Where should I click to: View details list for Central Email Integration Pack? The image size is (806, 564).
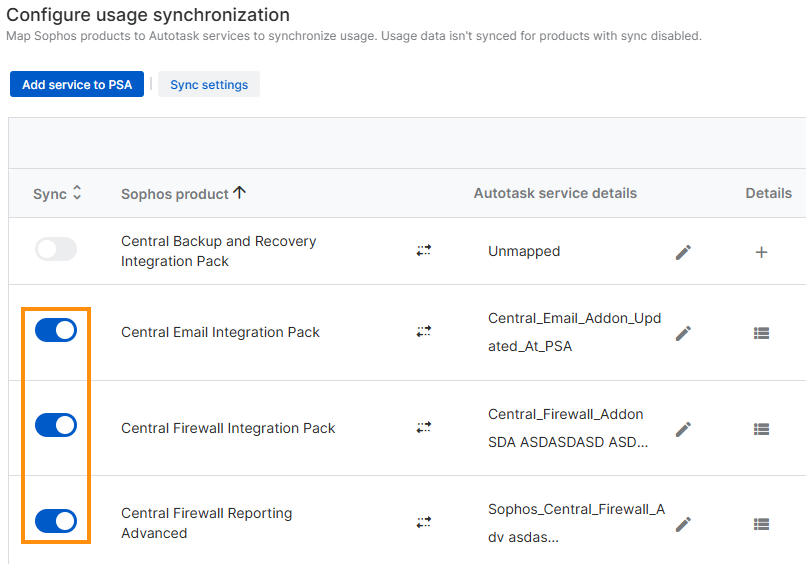pyautogui.click(x=761, y=333)
